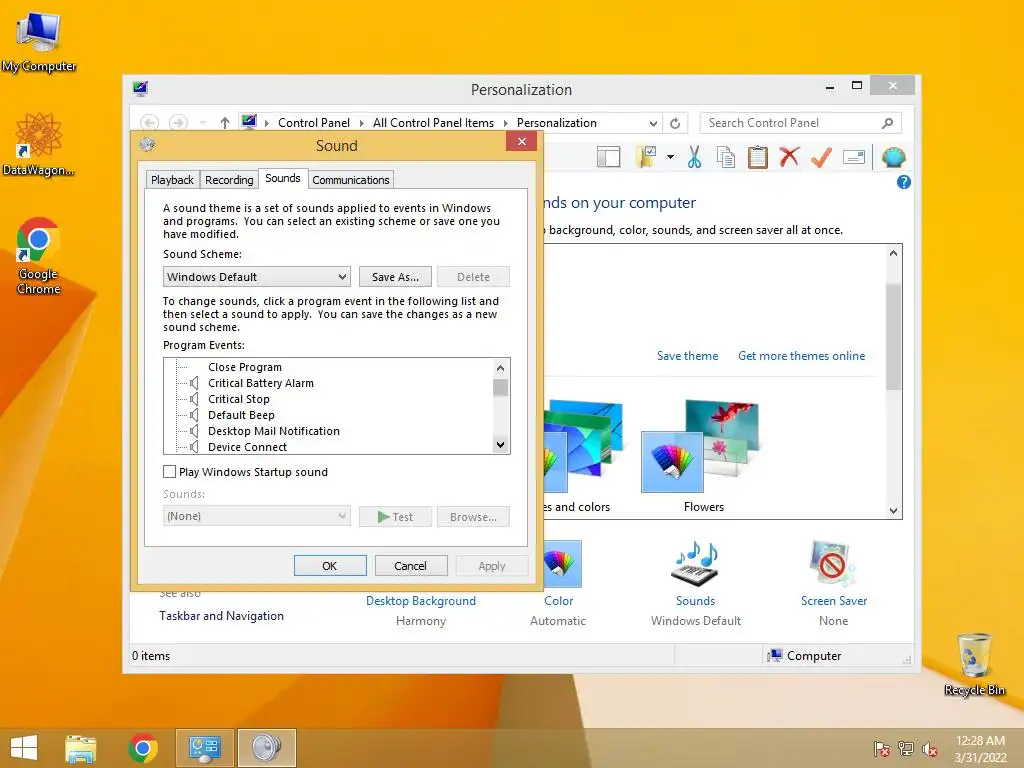Screen dimensions: 1024x768
Task: Switch to the Recording tab
Action: pyautogui.click(x=229, y=180)
